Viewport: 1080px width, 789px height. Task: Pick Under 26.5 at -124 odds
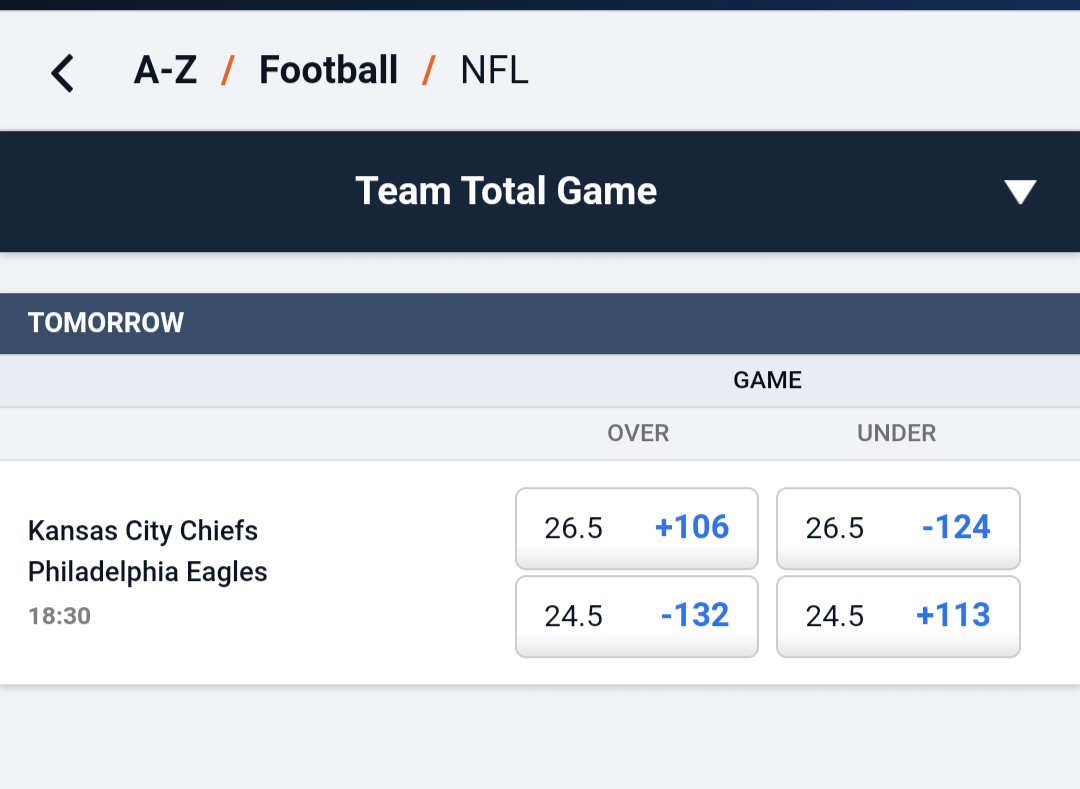coord(898,528)
